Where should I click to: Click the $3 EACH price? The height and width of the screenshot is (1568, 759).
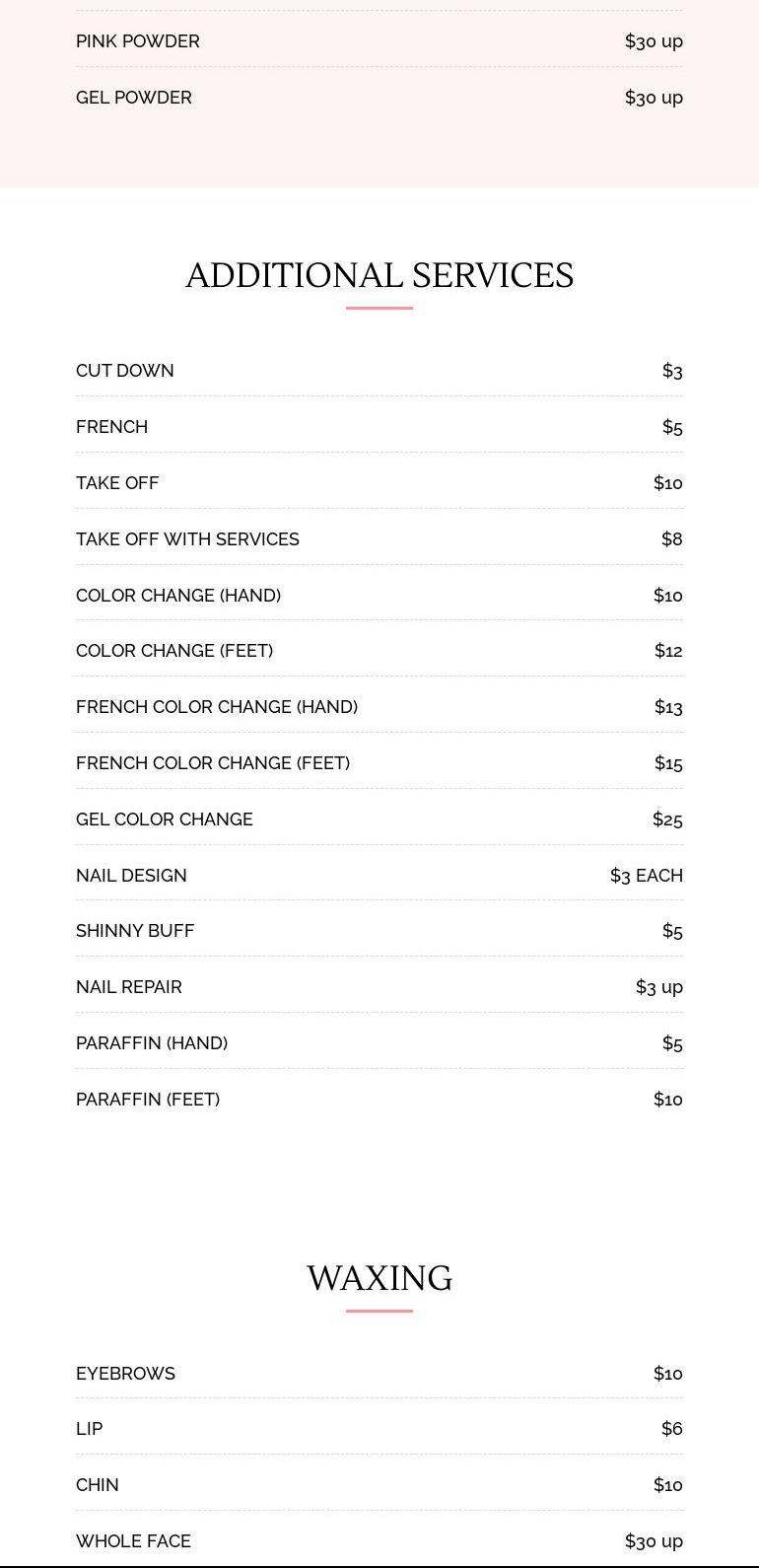pyautogui.click(x=646, y=876)
